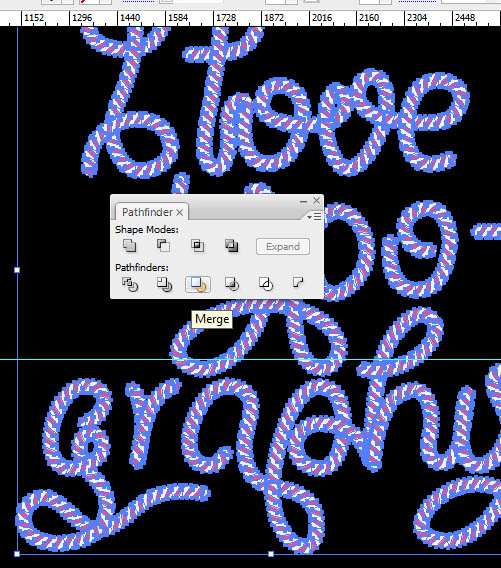Click the Divide pathfinder icon

tap(130, 284)
